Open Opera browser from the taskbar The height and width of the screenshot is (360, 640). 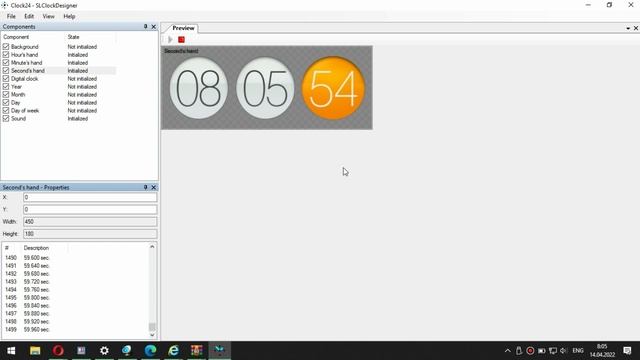tap(58, 351)
